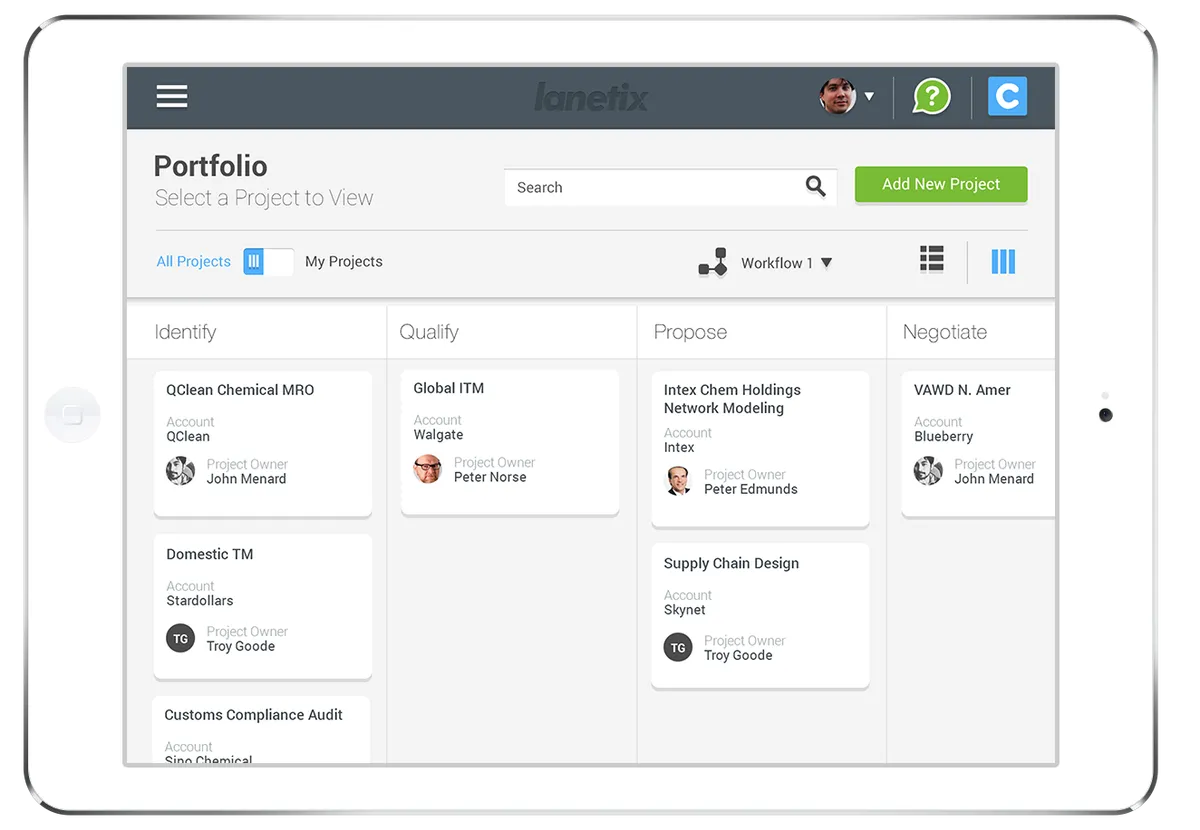Click the blue C app icon
The height and width of the screenshot is (830, 1200).
[1007, 97]
